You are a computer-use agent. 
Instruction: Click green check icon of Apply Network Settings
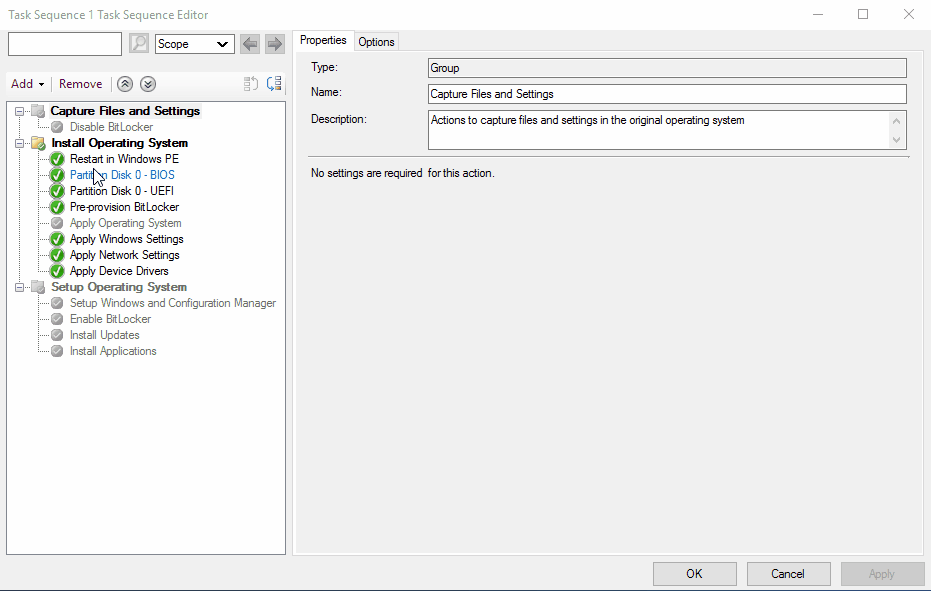[57, 255]
